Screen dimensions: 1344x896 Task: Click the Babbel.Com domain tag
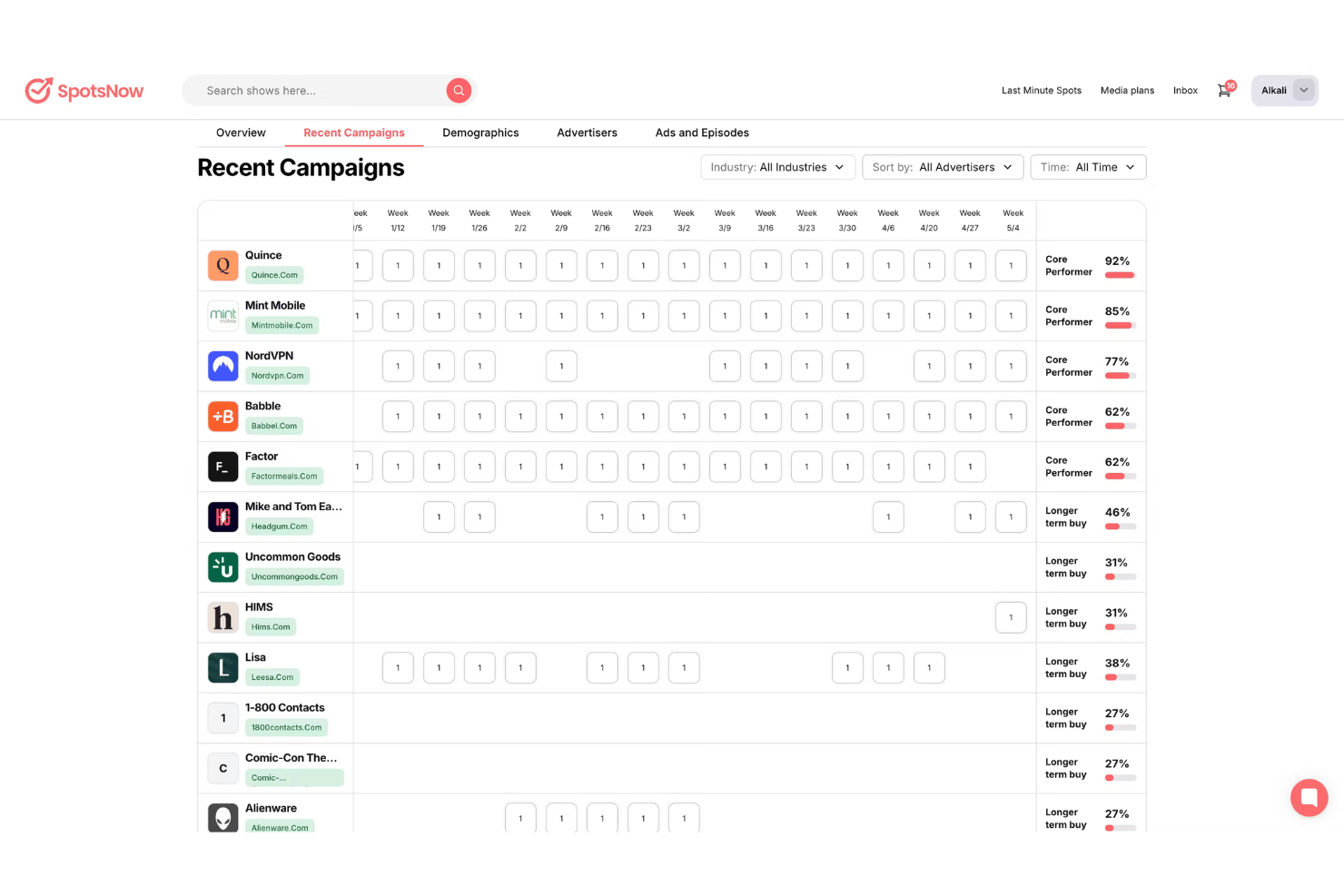point(274,426)
